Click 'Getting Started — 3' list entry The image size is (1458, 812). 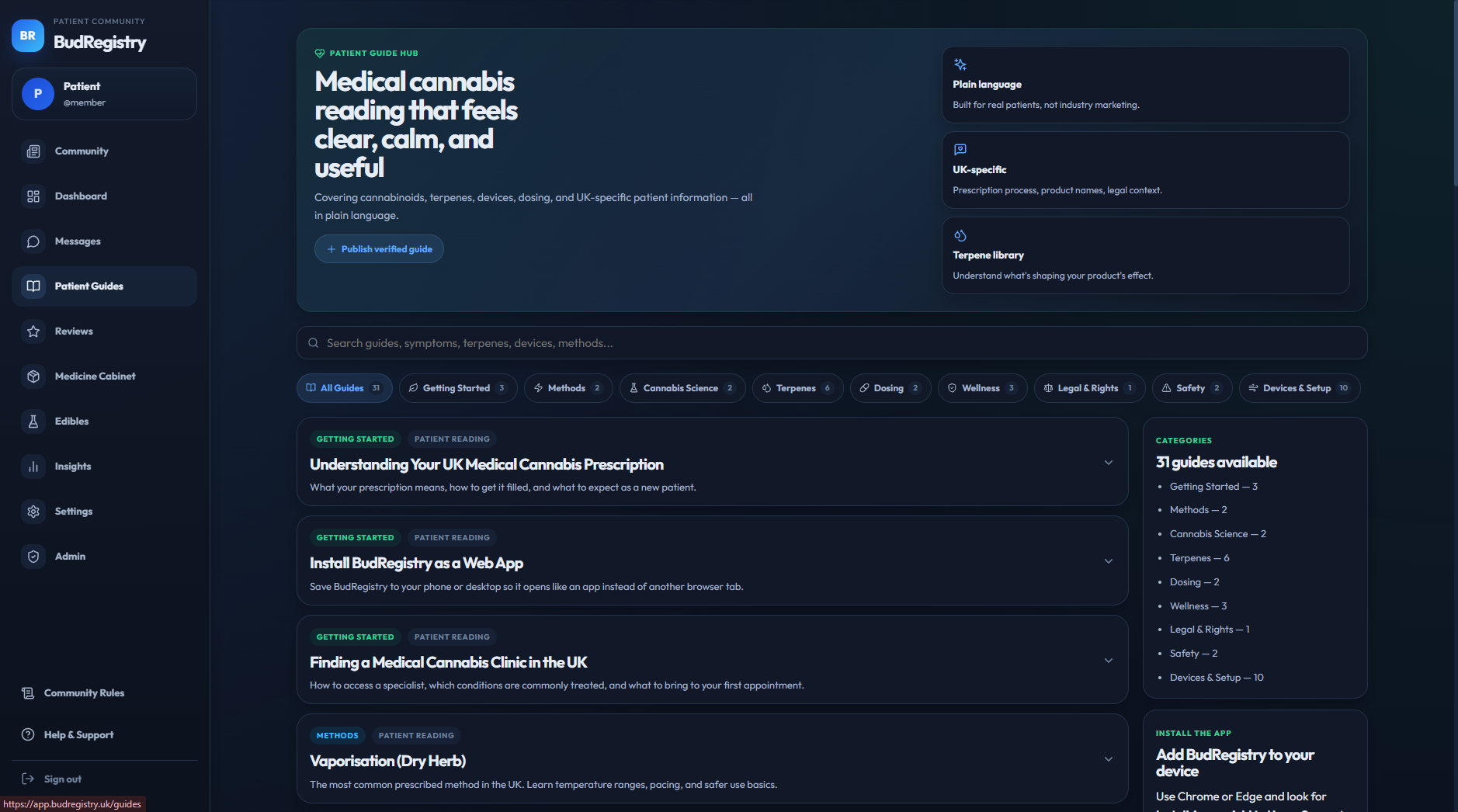pos(1213,487)
